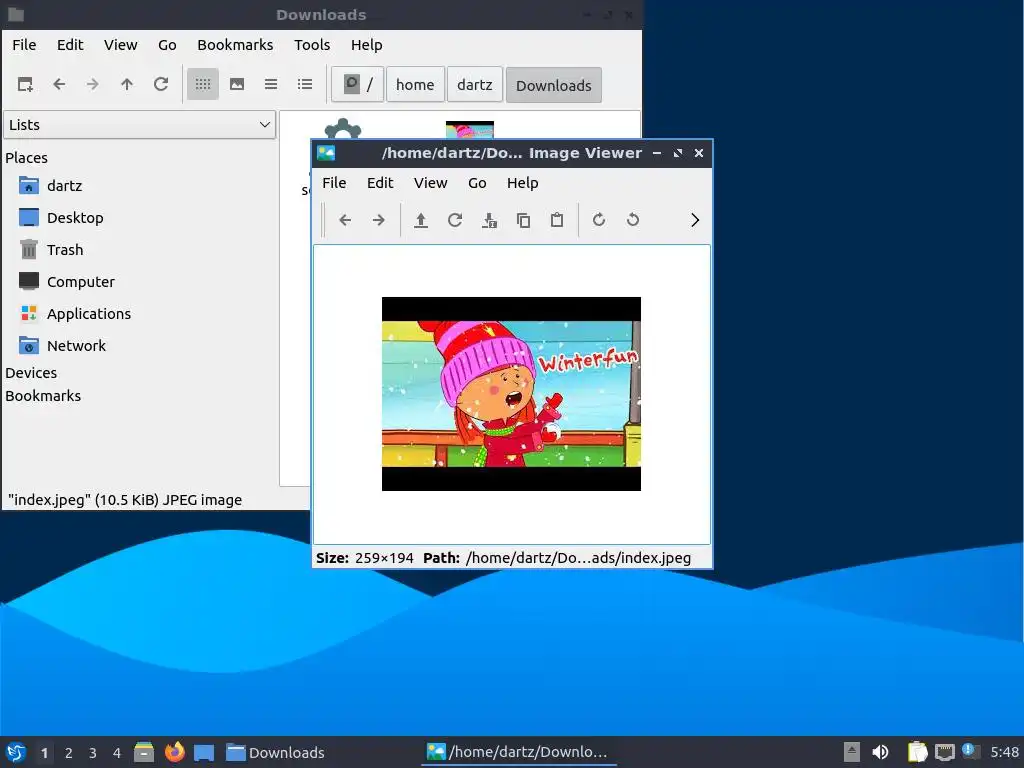
Task: Click Image Viewer title bar icon
Action: coord(326,153)
